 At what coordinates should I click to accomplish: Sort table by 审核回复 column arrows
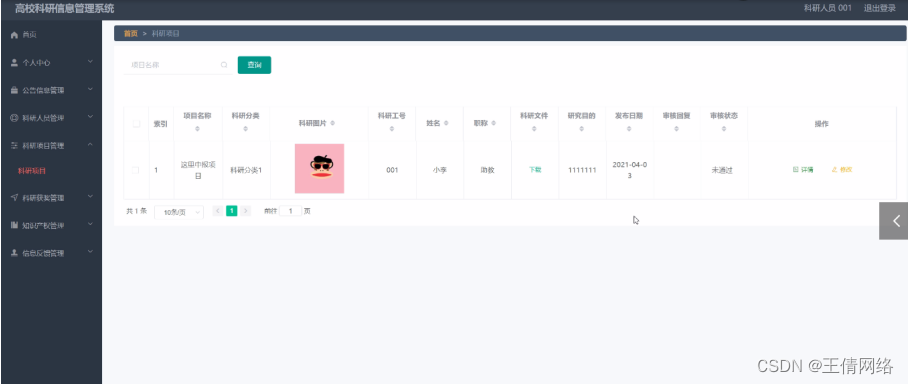(x=677, y=129)
